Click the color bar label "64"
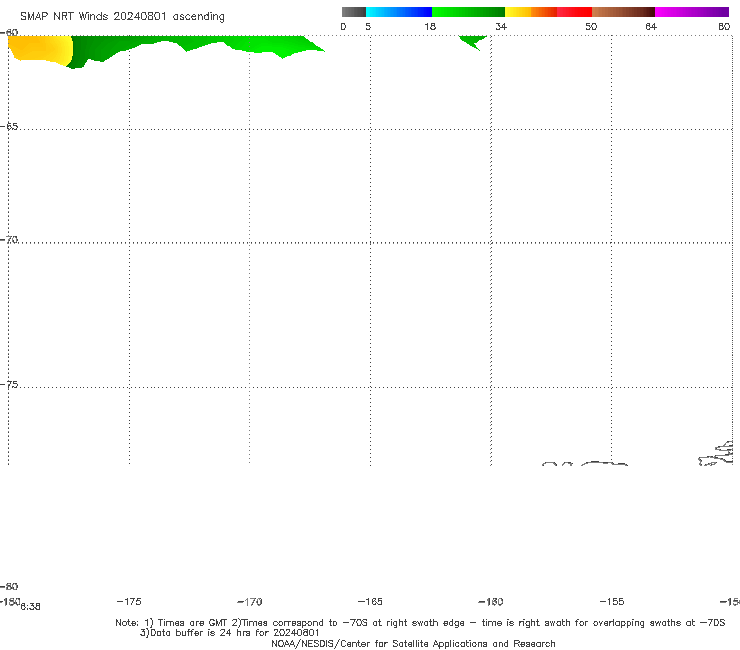Viewport: 740px width, 650px height. [x=651, y=26]
